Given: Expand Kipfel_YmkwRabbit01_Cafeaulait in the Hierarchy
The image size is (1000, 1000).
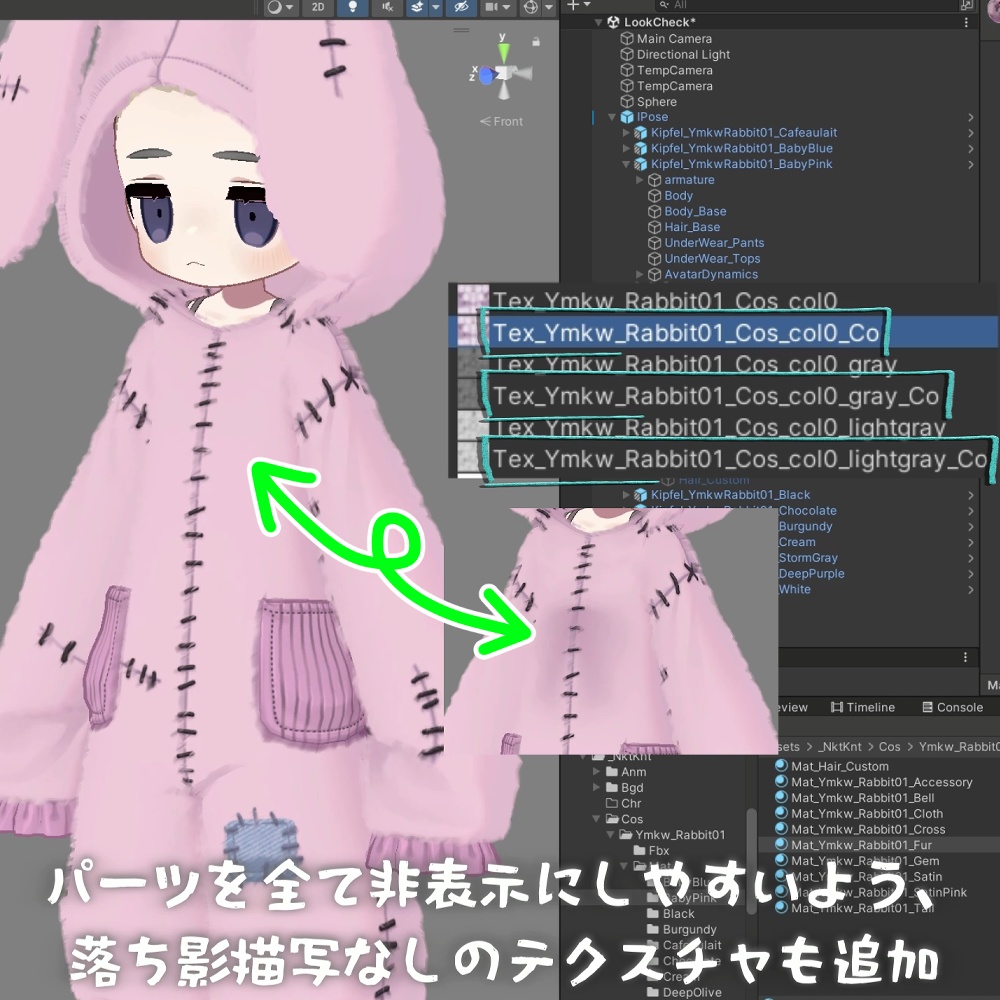Looking at the screenshot, I should tap(625, 132).
